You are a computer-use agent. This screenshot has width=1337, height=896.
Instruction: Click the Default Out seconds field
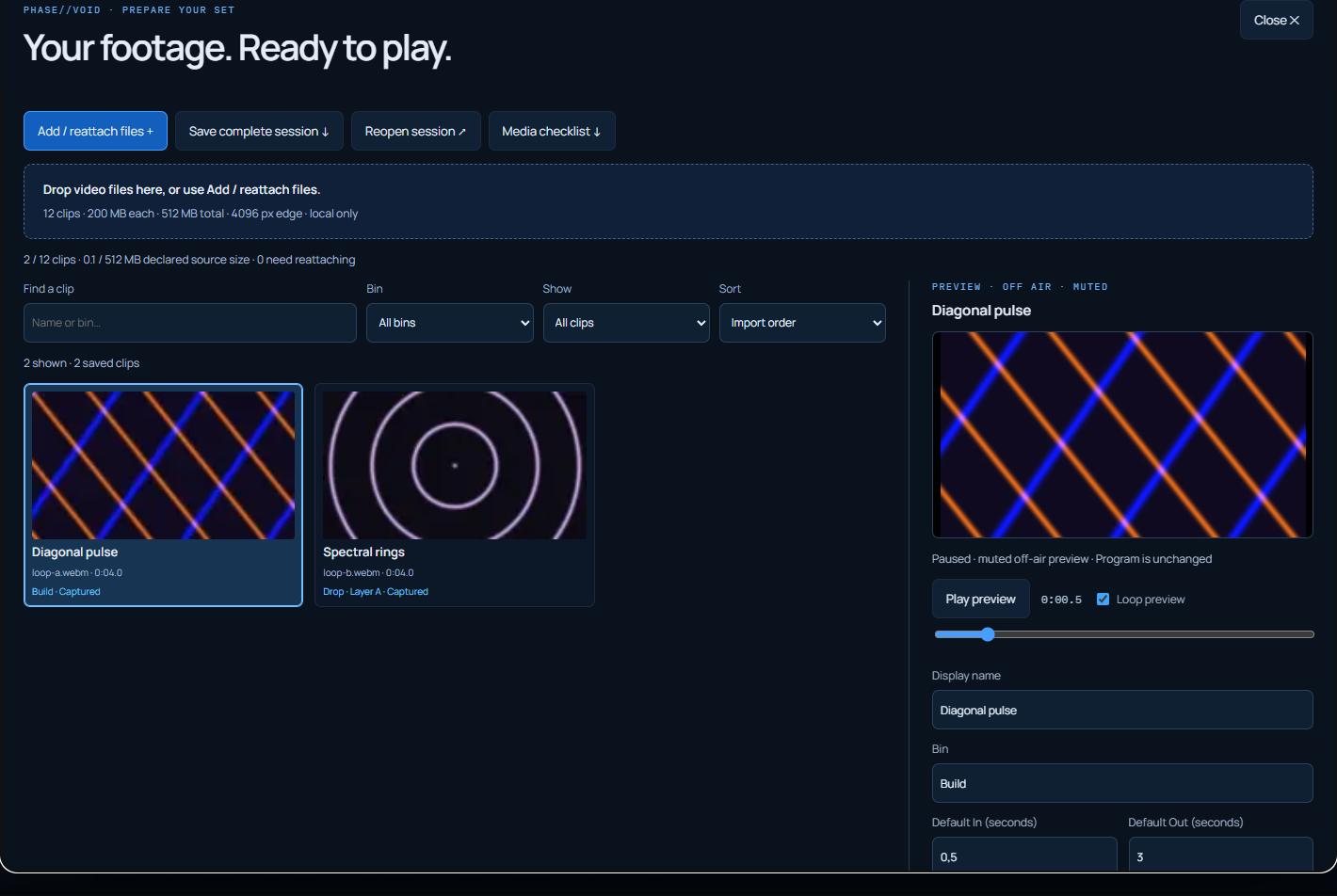1220,855
